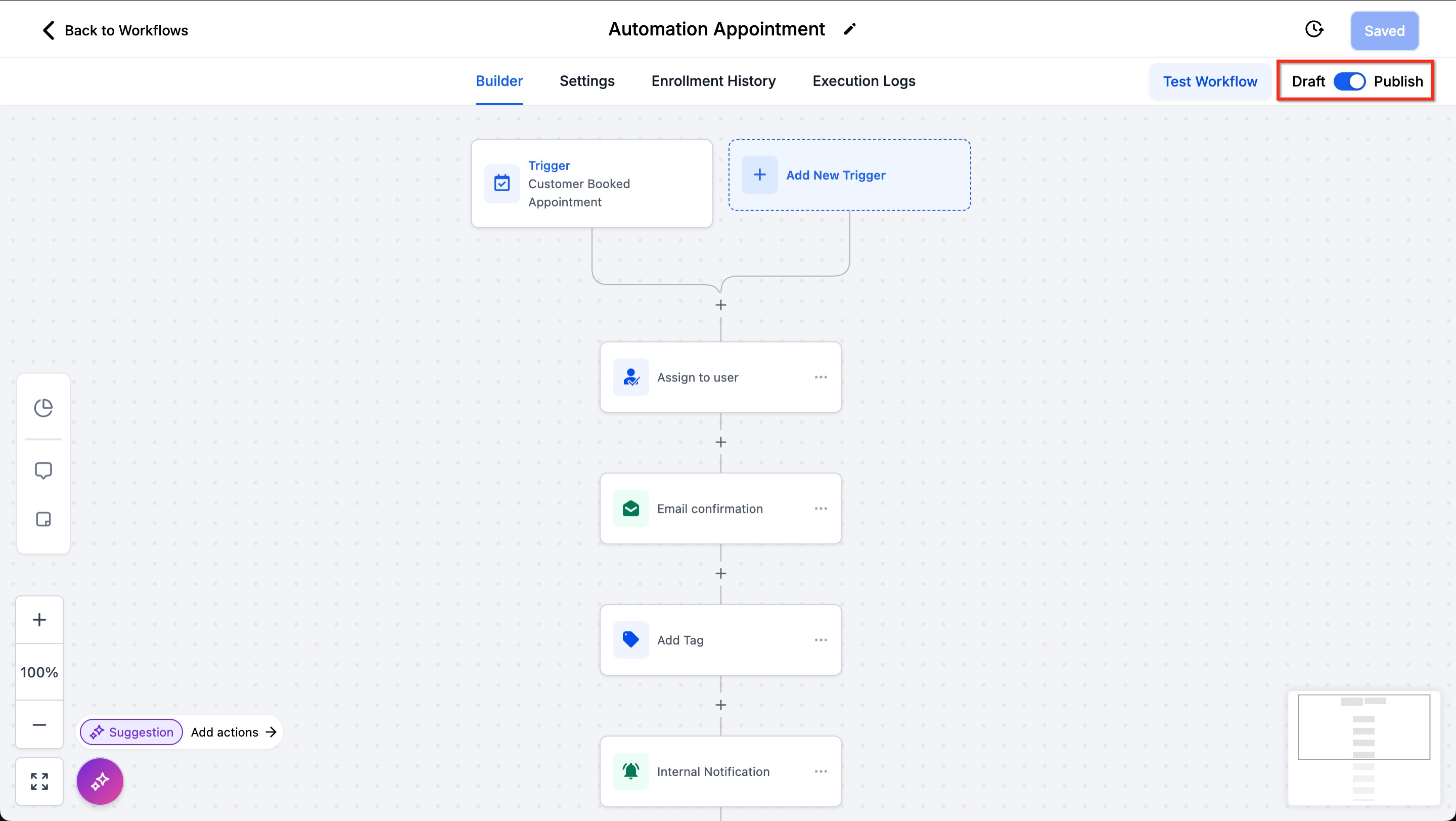This screenshot has width=1456, height=821.
Task: Open the stats pie chart icon
Action: pyautogui.click(x=43, y=407)
